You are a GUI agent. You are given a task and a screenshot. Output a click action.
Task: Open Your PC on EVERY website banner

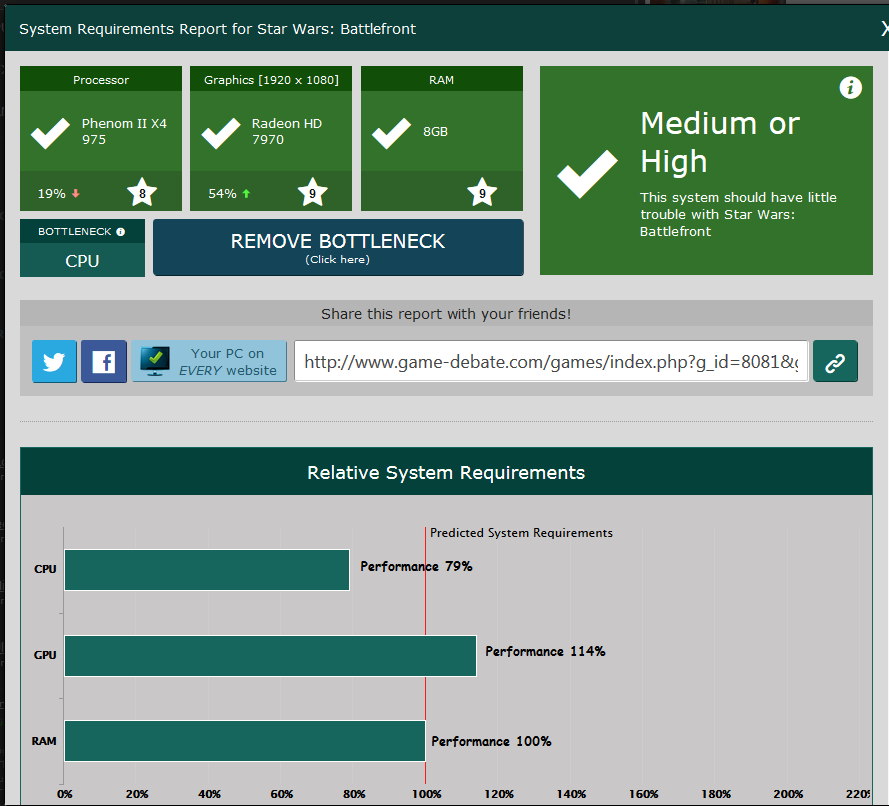(209, 362)
